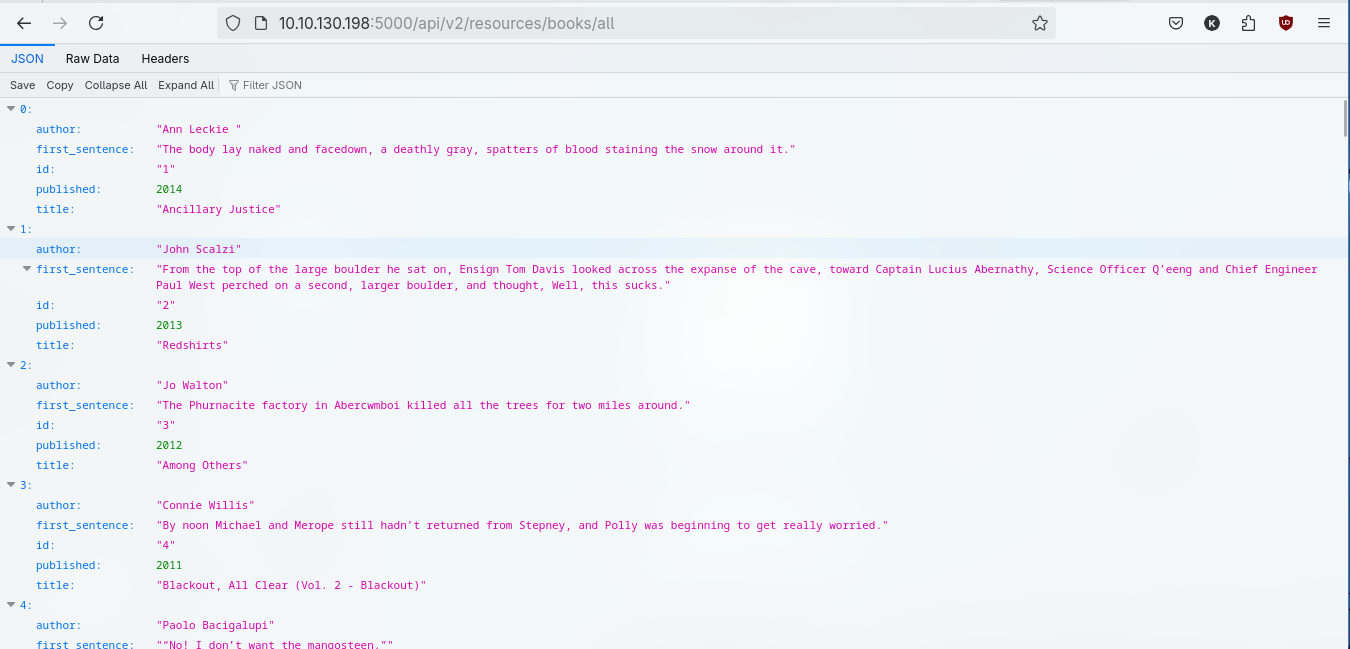Click the vertical scrollbar thumb

click(x=1345, y=118)
